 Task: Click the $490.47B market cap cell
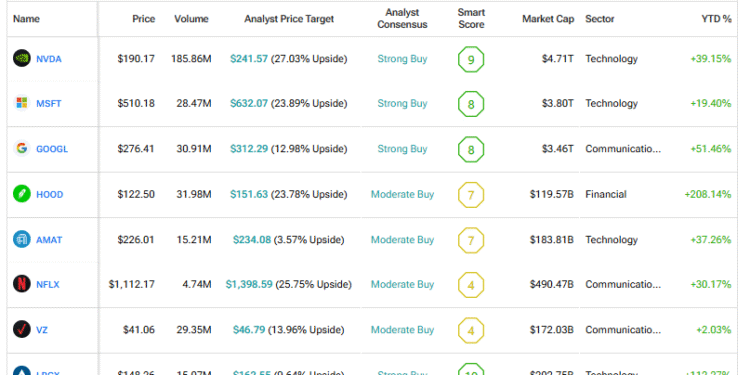pos(551,285)
